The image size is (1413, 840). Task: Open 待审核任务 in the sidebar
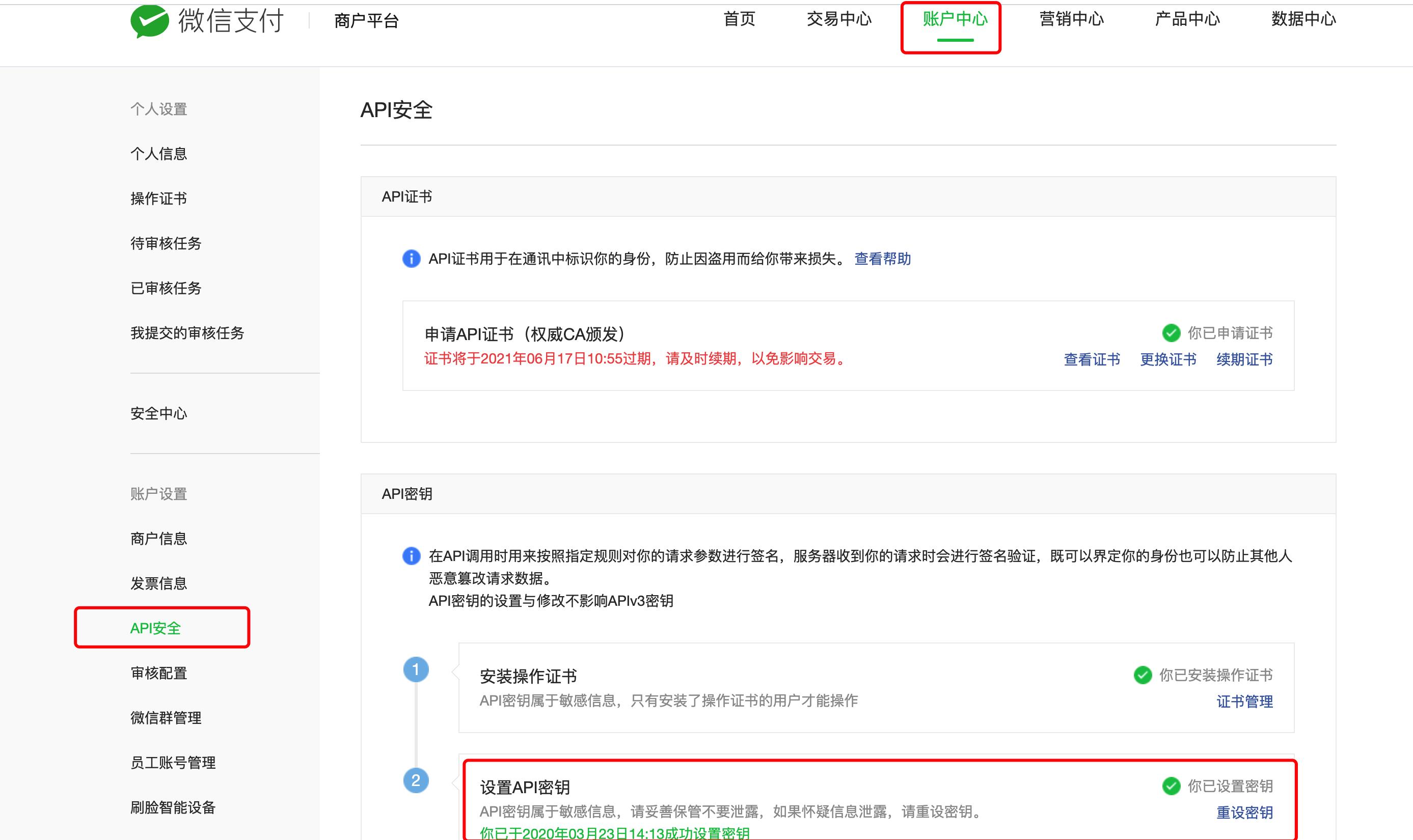[166, 243]
